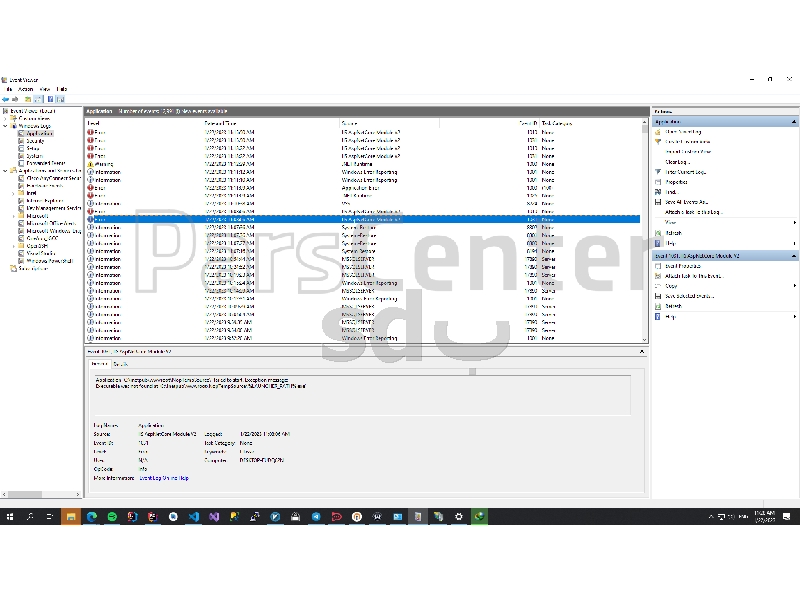Click Attach a Task To this Log

click(694, 212)
